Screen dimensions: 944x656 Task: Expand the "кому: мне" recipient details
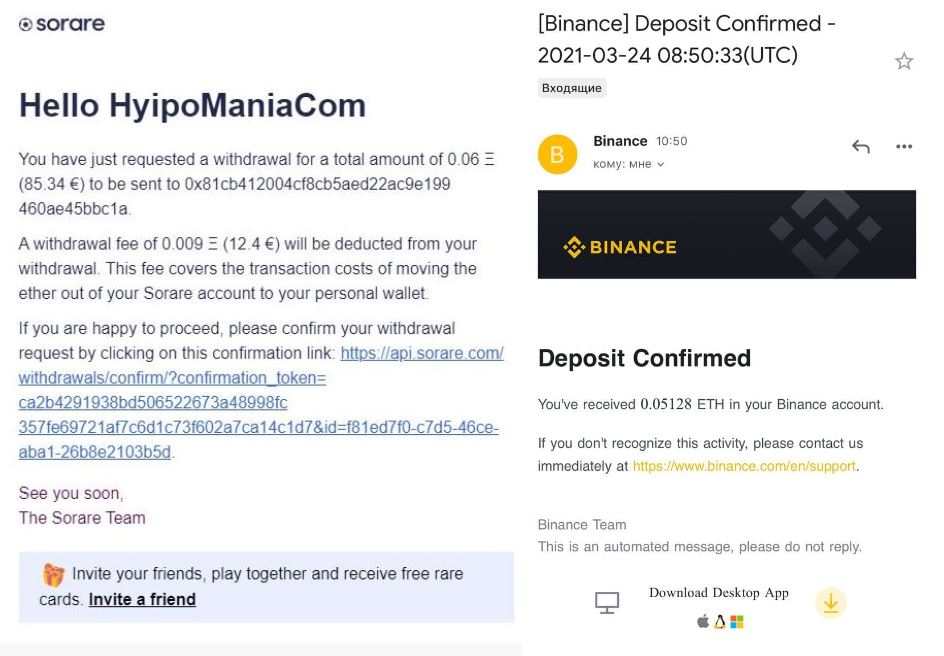coord(629,164)
